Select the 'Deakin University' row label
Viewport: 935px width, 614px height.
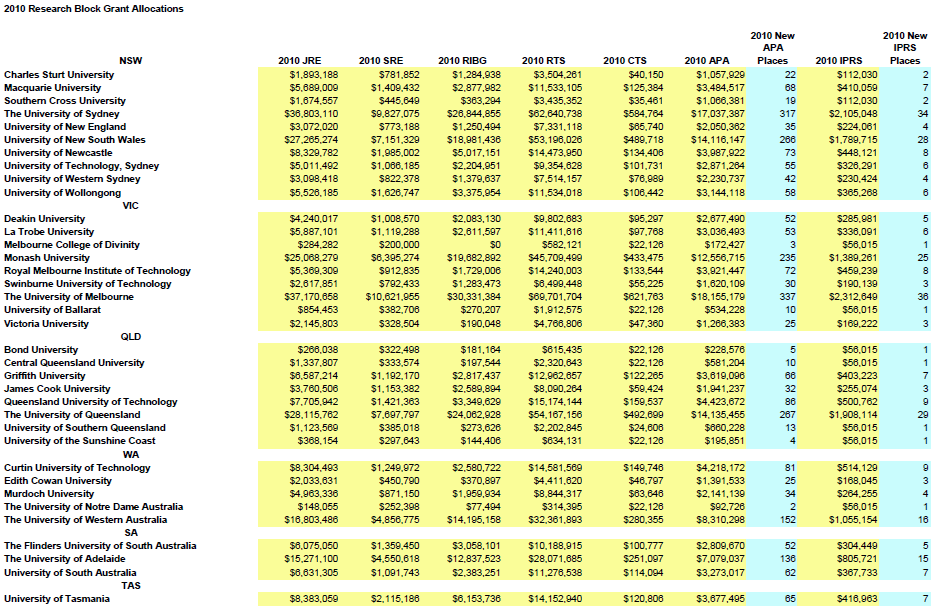pos(44,219)
